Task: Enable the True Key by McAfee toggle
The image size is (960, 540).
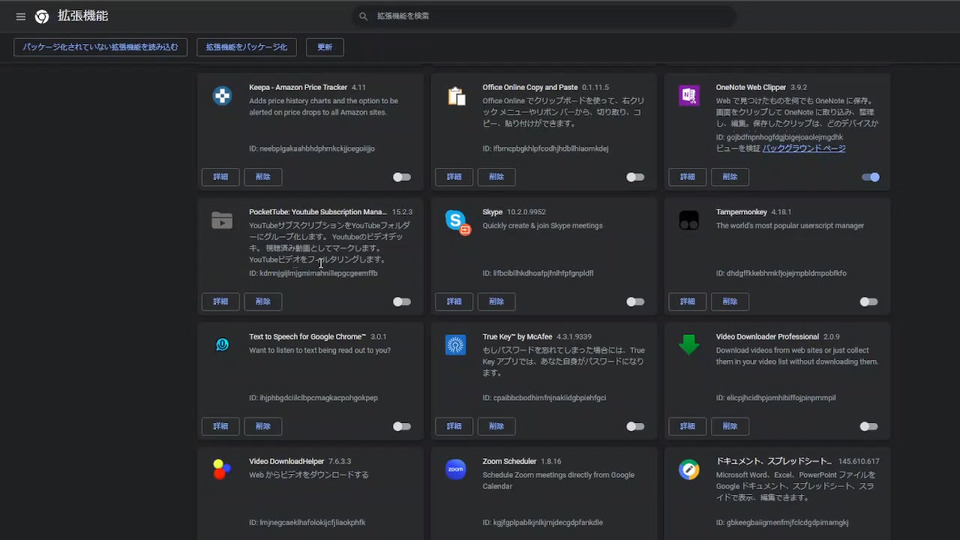Action: coord(635,426)
